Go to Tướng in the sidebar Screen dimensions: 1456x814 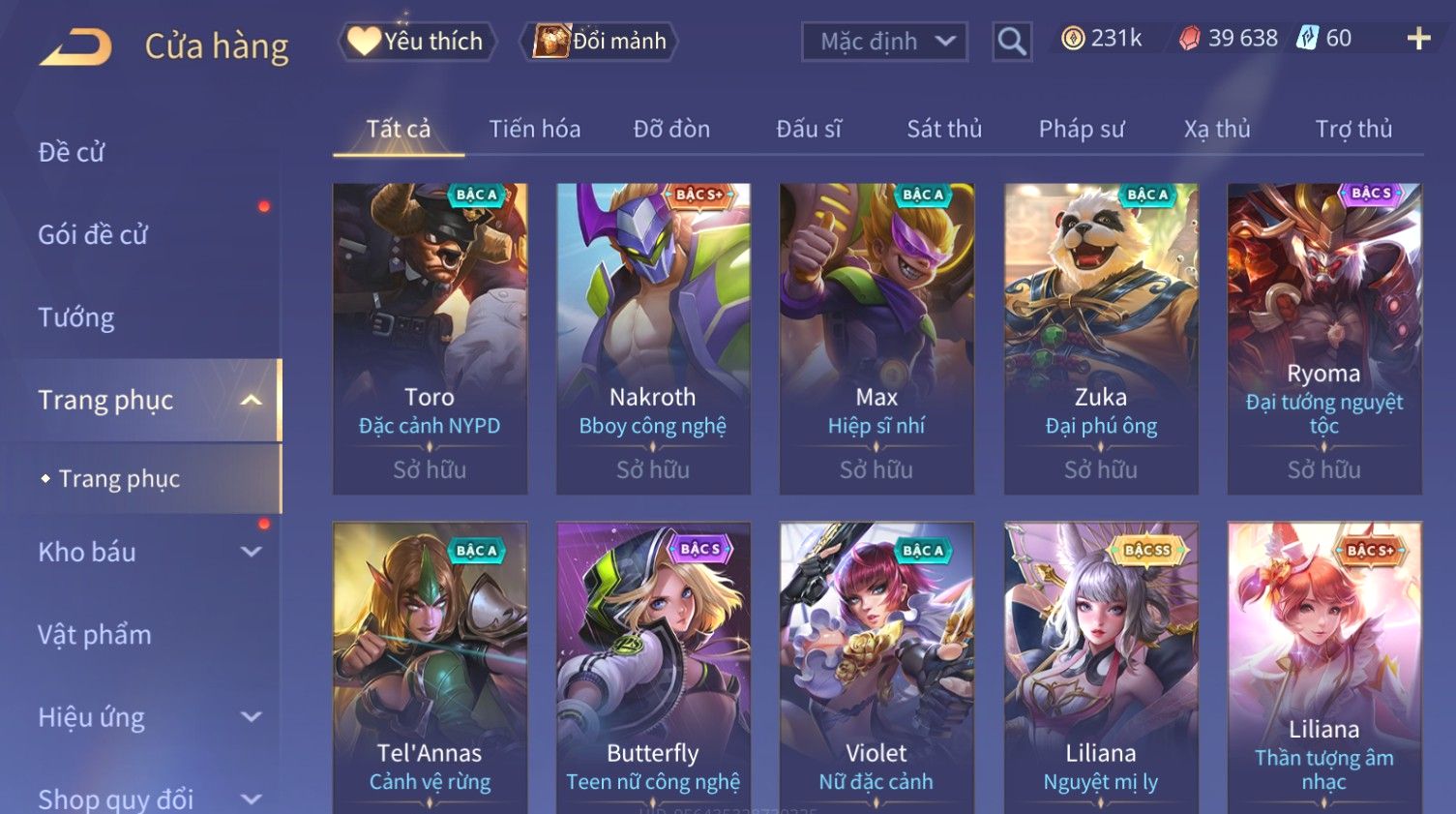click(76, 317)
